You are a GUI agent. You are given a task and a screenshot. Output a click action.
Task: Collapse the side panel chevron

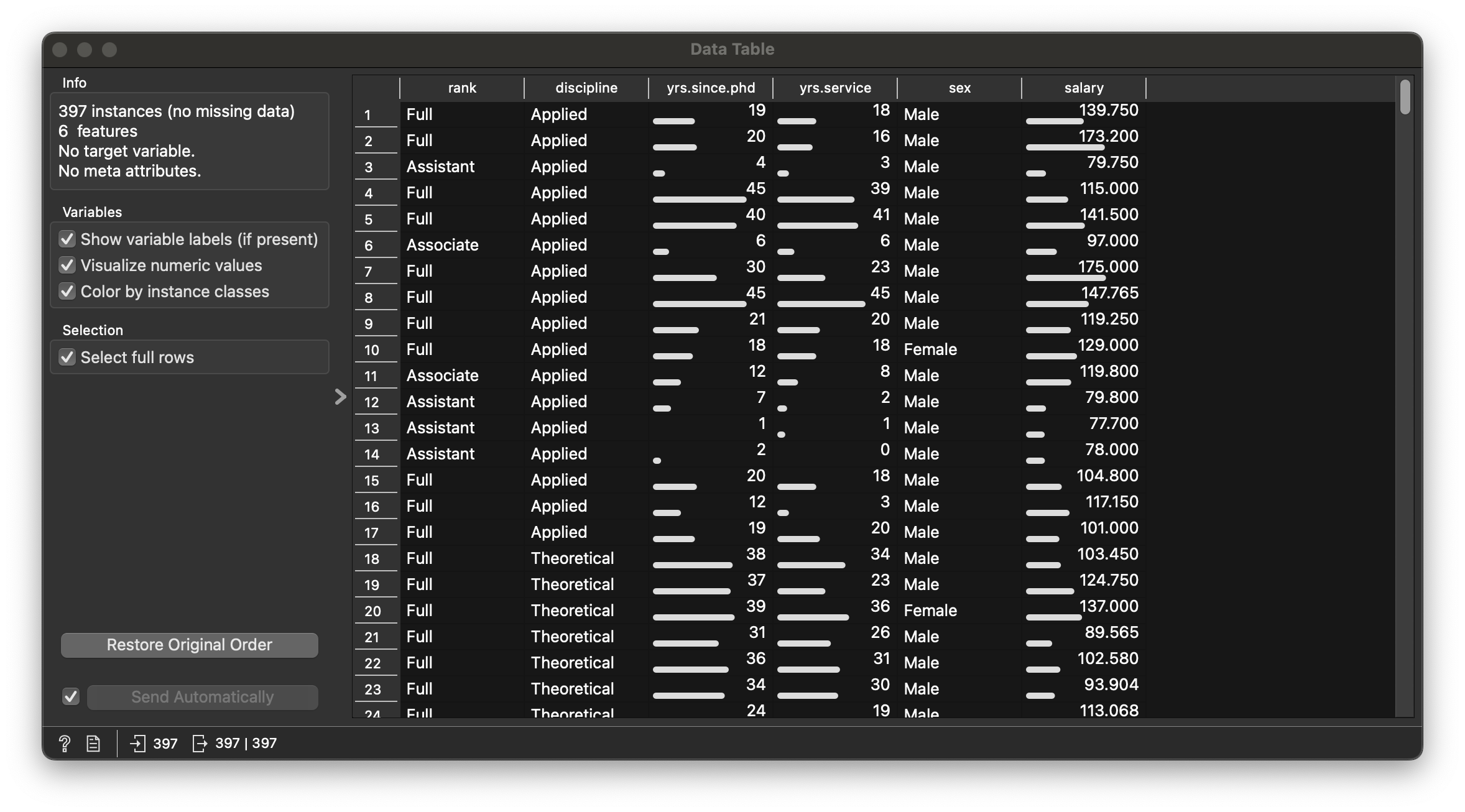340,397
